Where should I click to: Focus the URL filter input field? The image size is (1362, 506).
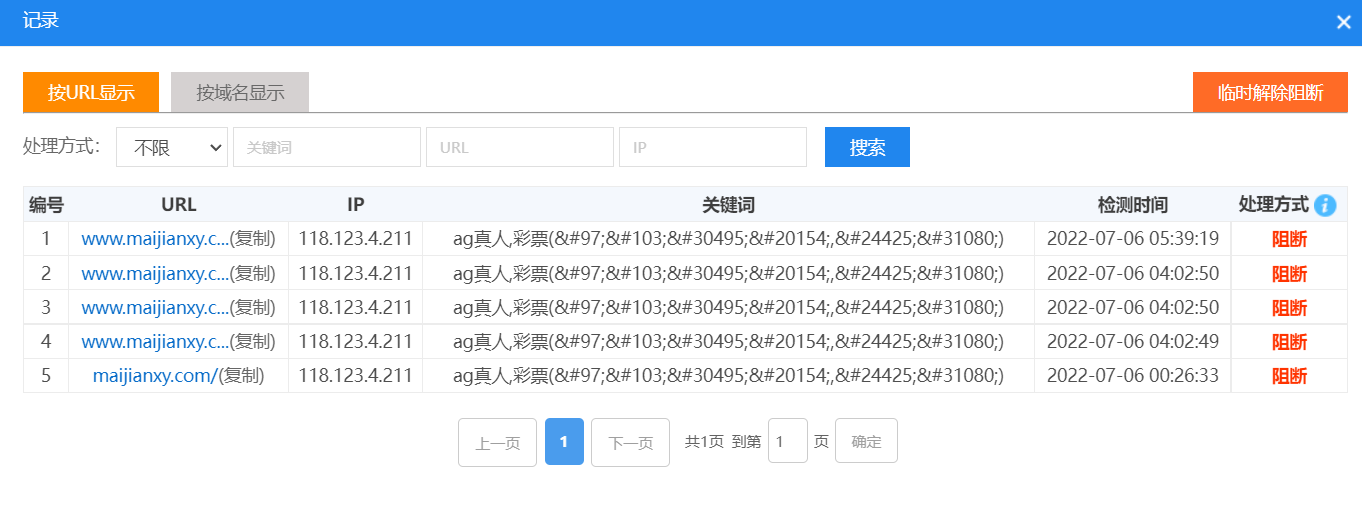519,147
